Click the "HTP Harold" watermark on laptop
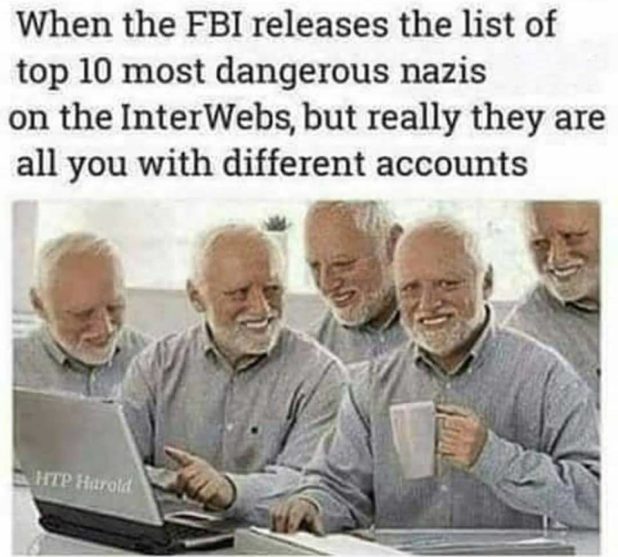 (x=83, y=482)
